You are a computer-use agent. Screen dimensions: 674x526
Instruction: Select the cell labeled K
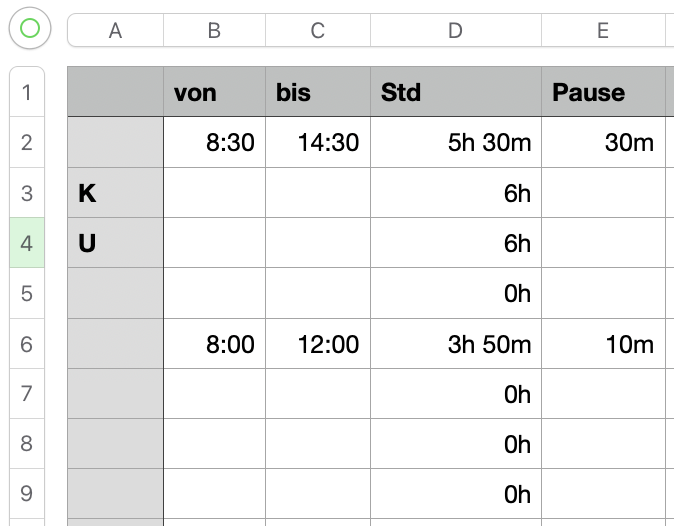[x=115, y=193]
